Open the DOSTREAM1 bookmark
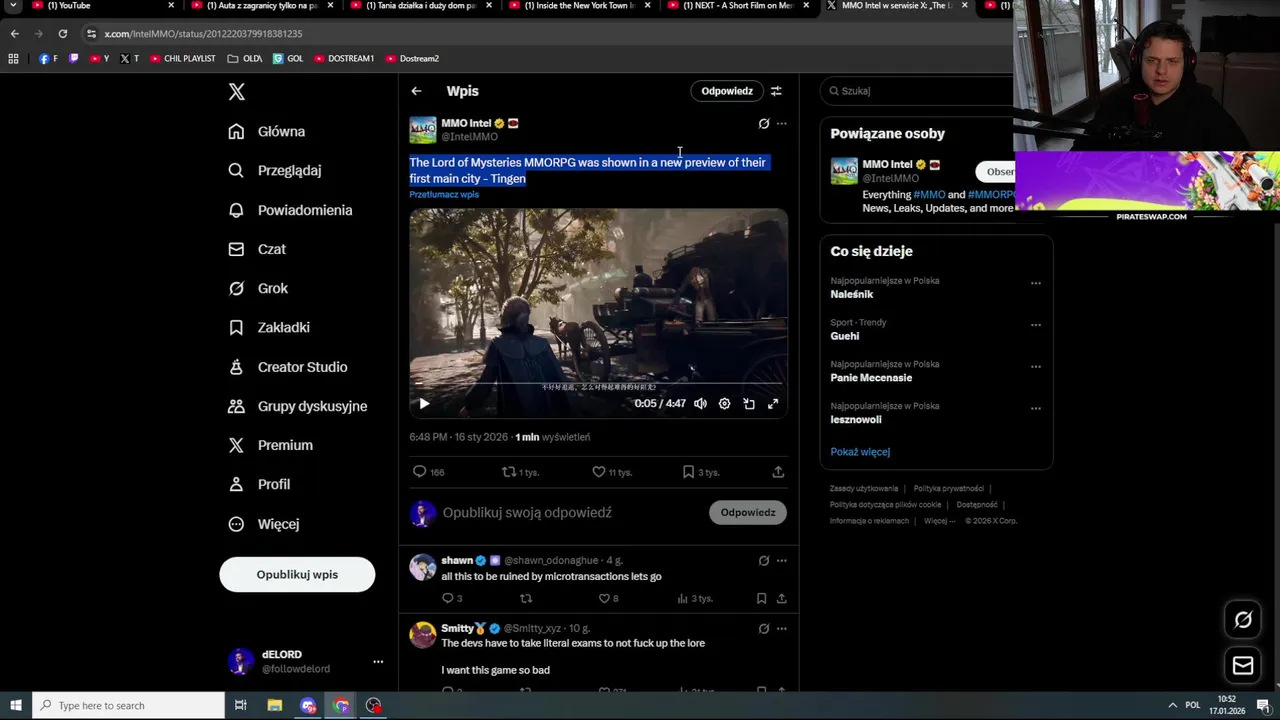Viewport: 1280px width, 720px height. click(344, 59)
